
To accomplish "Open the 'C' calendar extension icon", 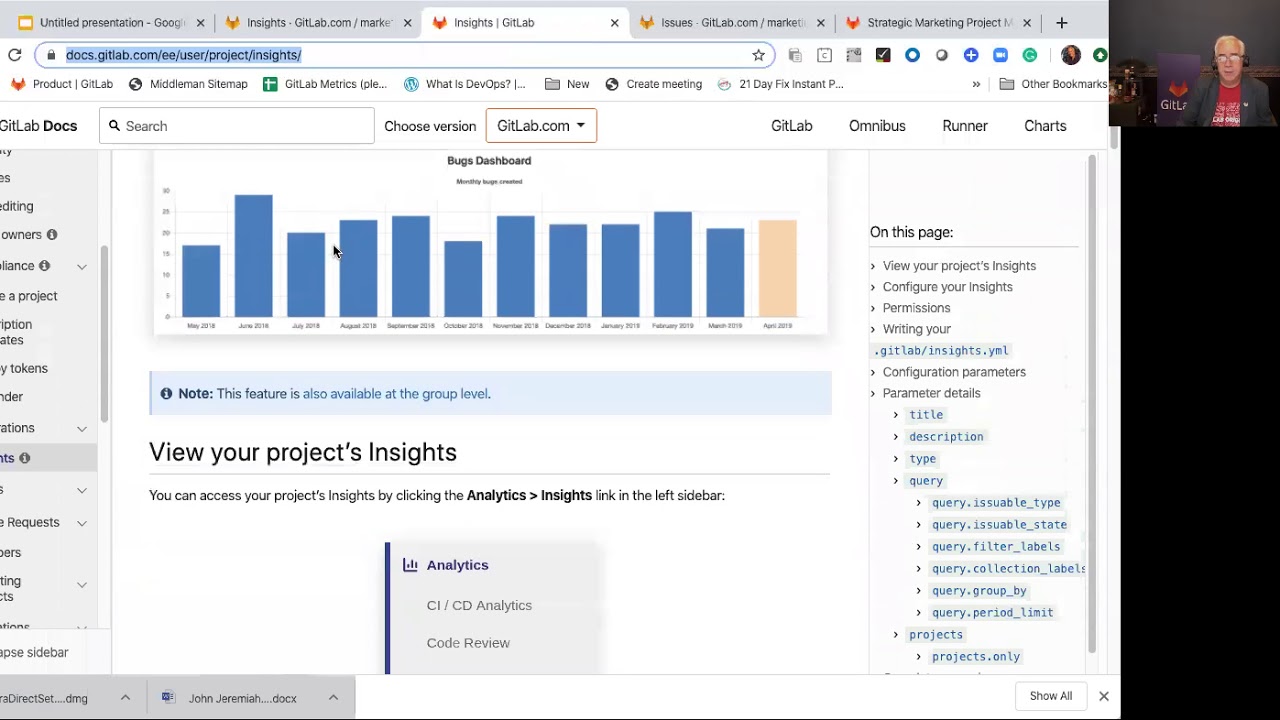I will click(824, 55).
